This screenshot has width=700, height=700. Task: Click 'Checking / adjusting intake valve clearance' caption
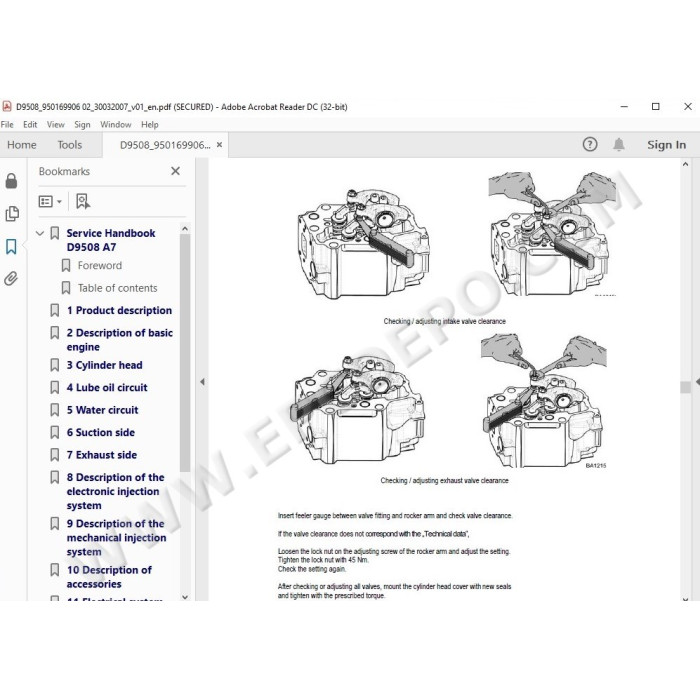[444, 321]
